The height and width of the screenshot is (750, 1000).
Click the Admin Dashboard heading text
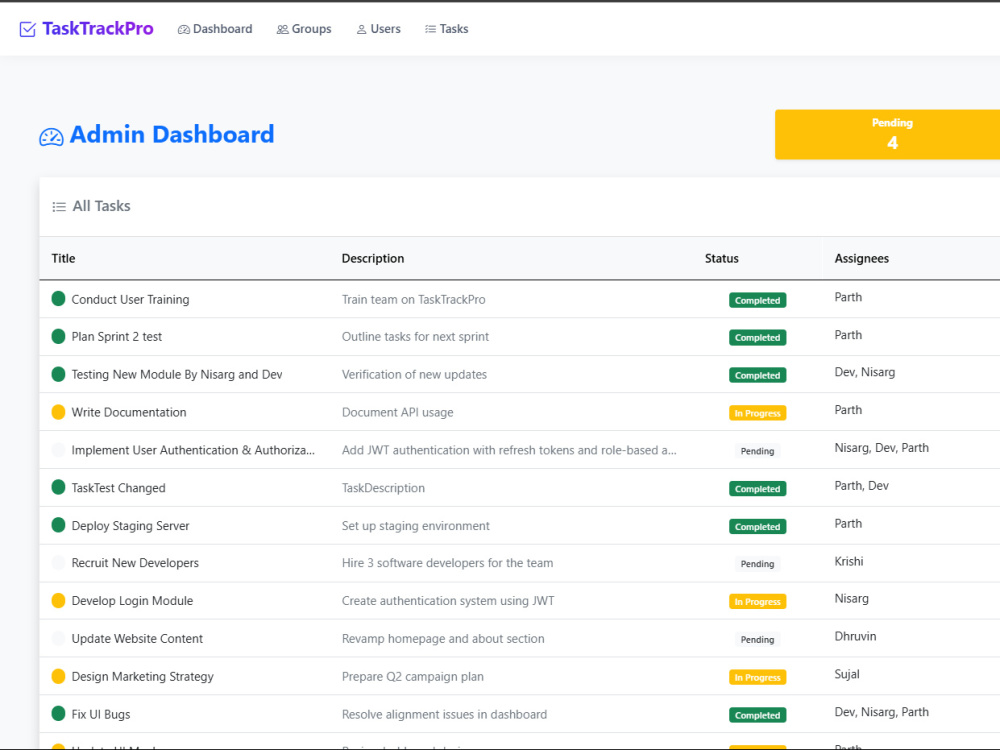[172, 135]
